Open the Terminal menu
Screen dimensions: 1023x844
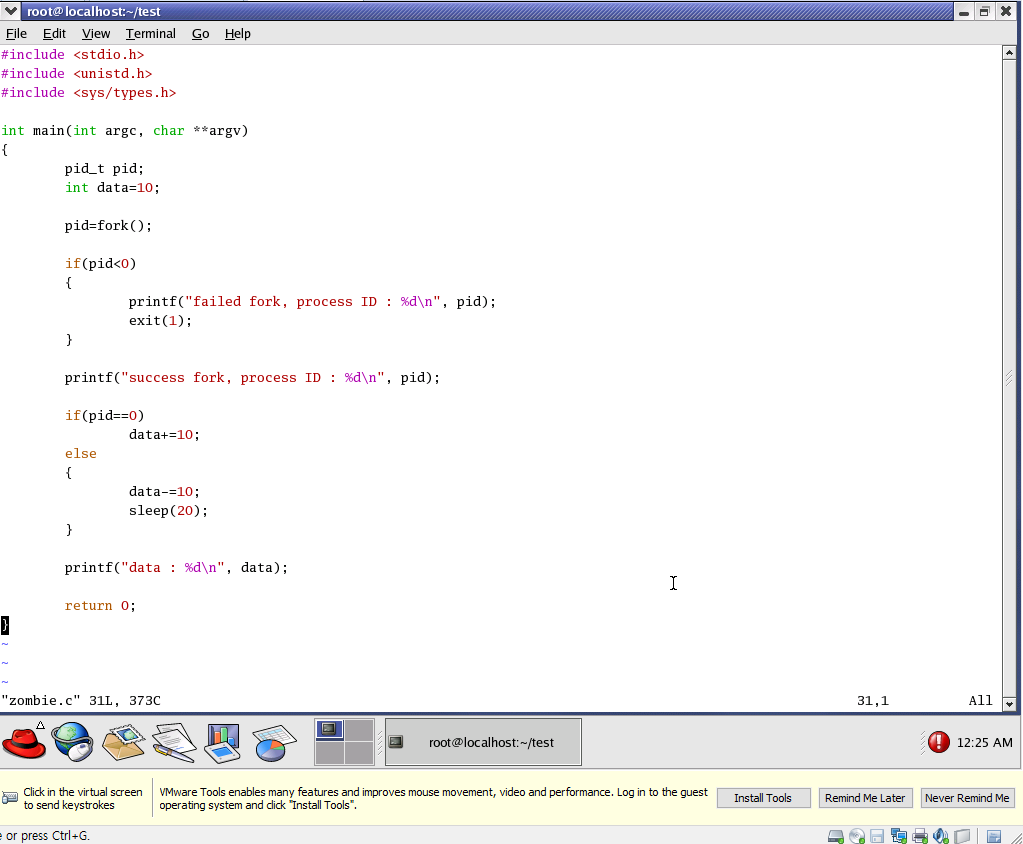pos(150,33)
